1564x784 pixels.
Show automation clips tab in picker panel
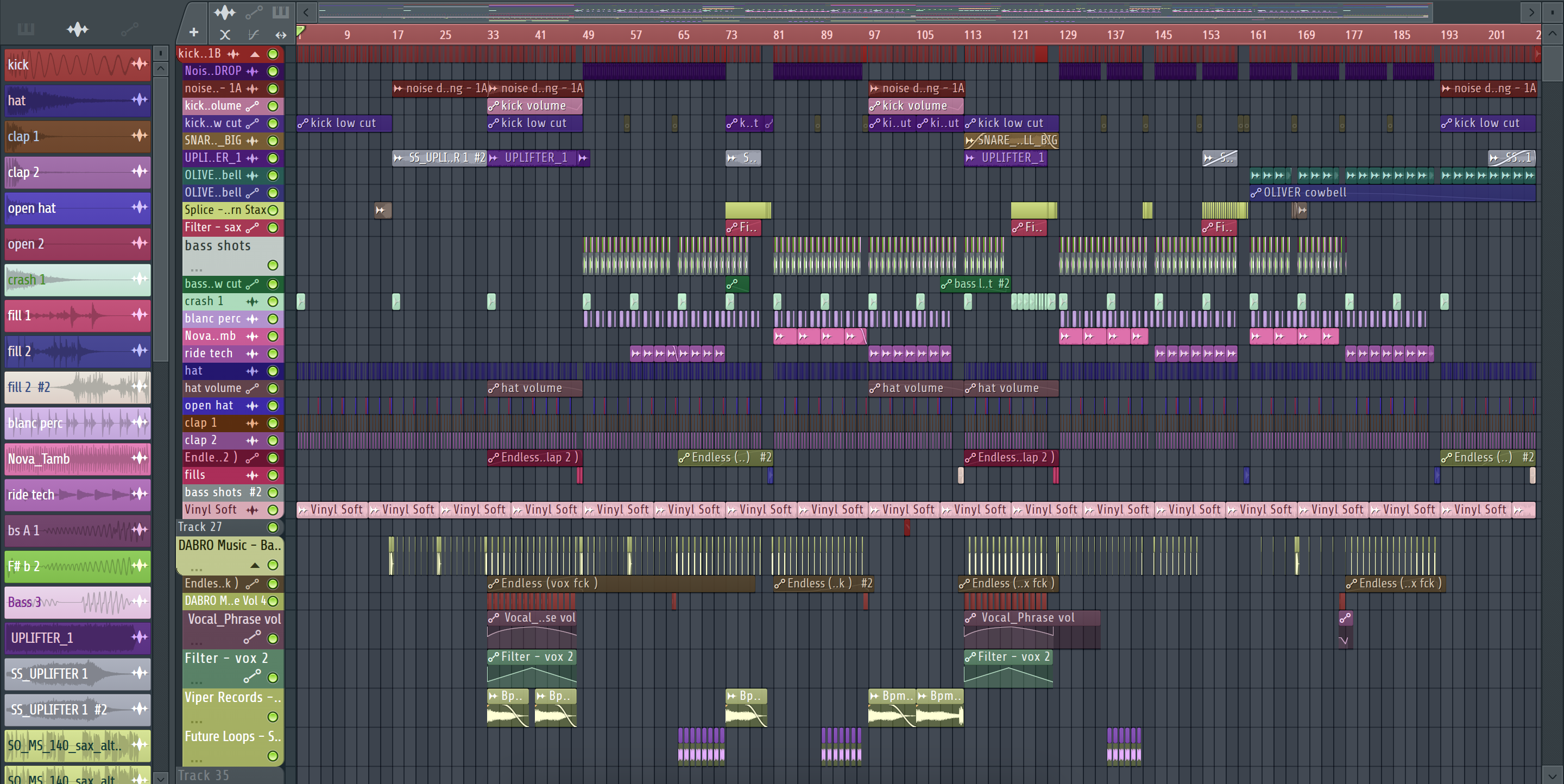pyautogui.click(x=129, y=29)
